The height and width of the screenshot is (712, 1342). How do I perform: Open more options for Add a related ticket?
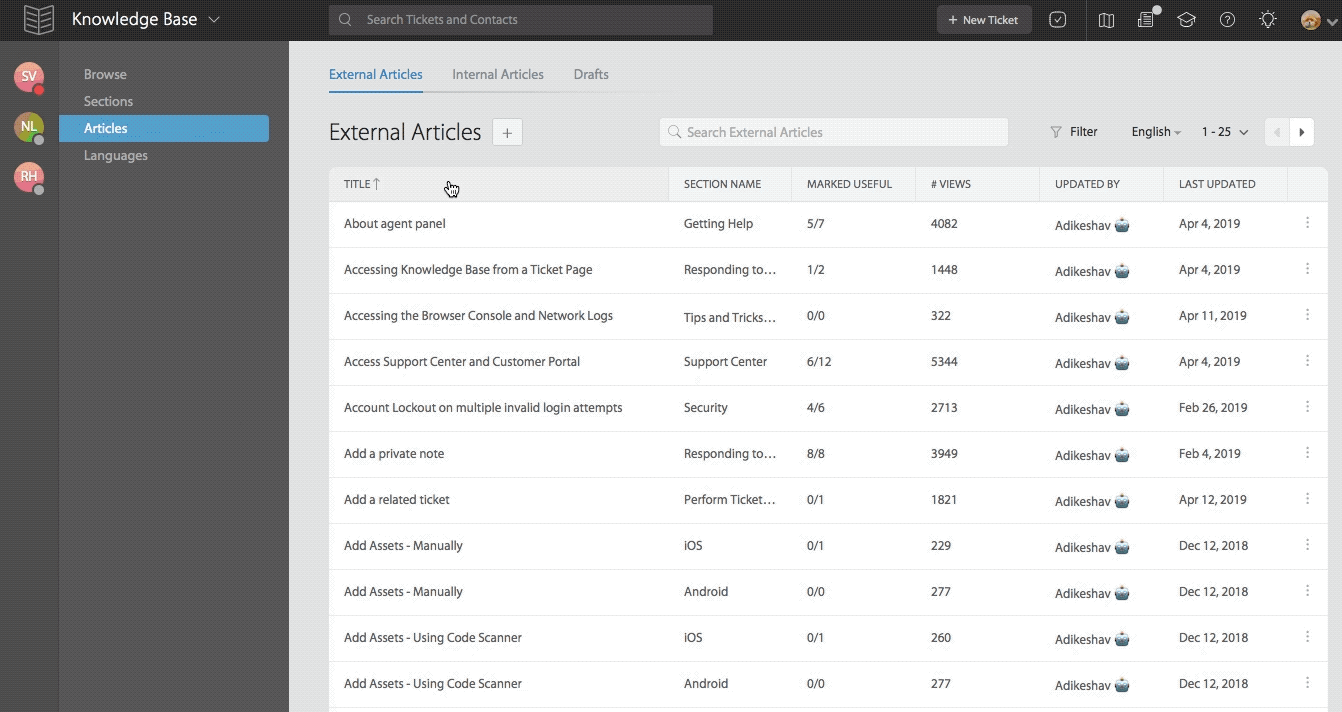tap(1307, 499)
